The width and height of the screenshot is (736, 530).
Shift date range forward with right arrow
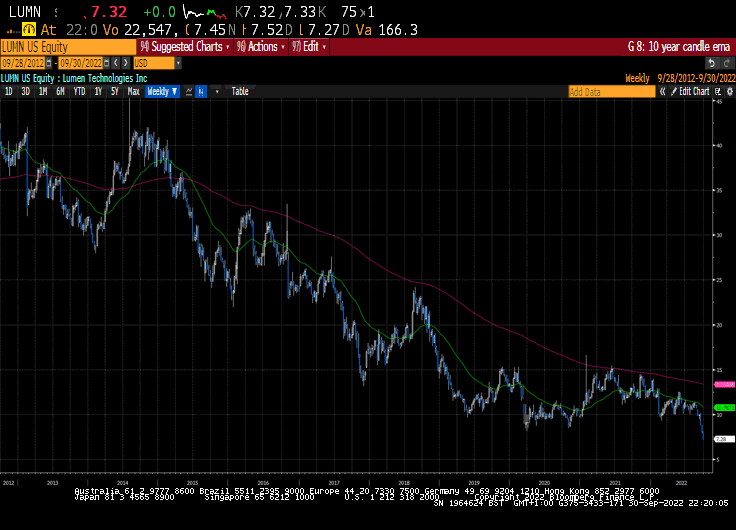click(126, 63)
